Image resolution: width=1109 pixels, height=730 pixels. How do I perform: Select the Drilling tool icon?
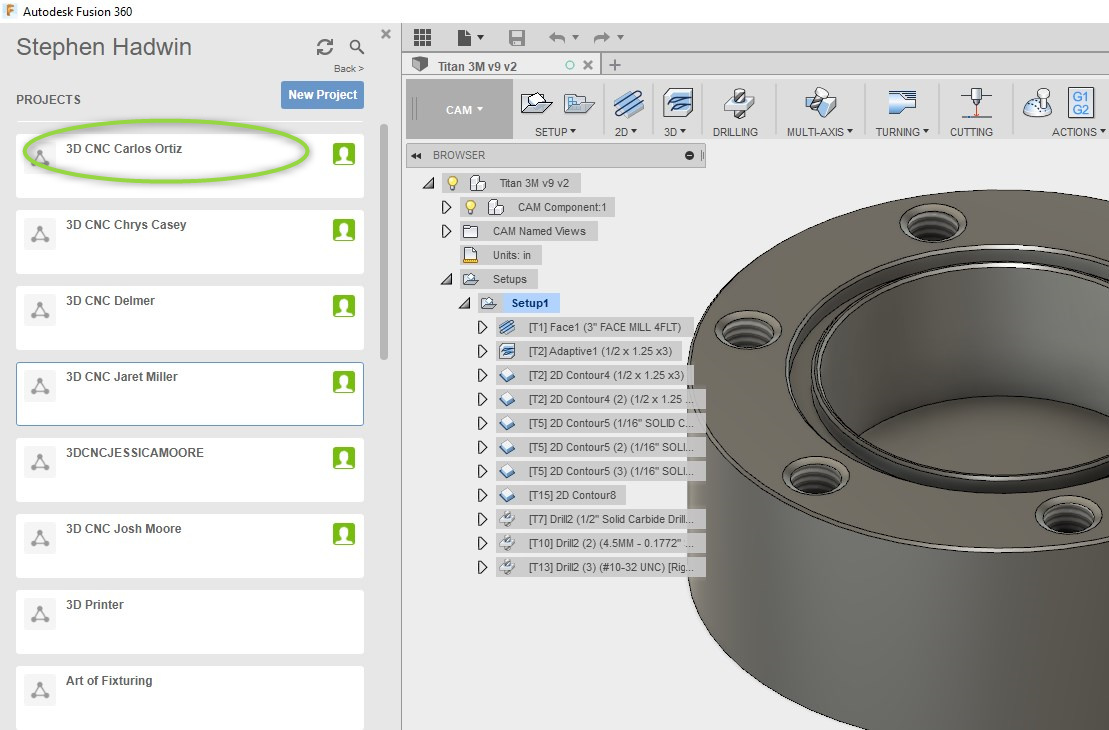pos(735,103)
